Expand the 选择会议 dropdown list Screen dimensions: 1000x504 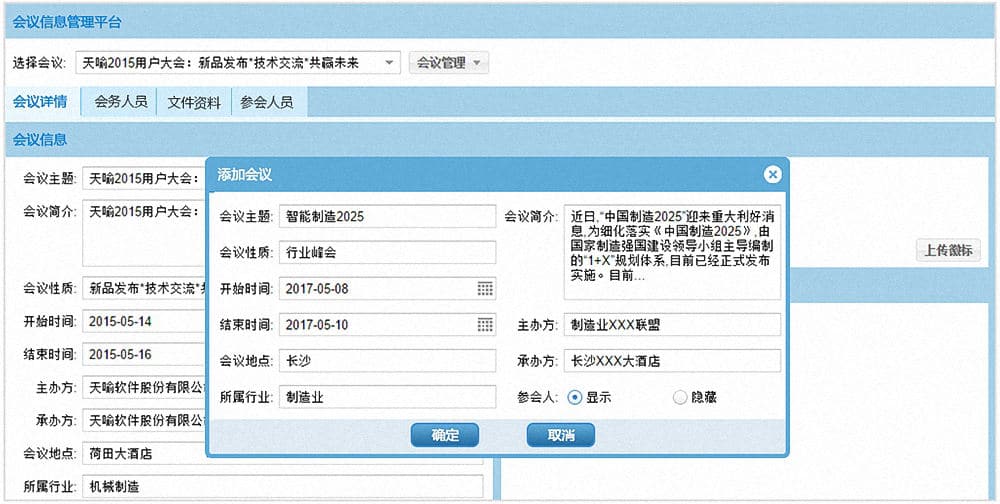pyautogui.click(x=389, y=63)
